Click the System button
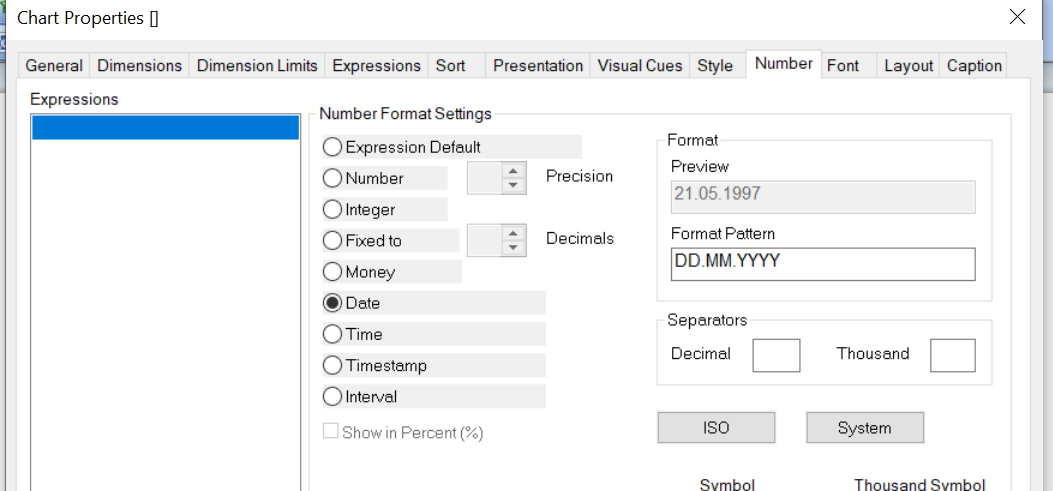Image resolution: width=1053 pixels, height=491 pixels. (865, 428)
